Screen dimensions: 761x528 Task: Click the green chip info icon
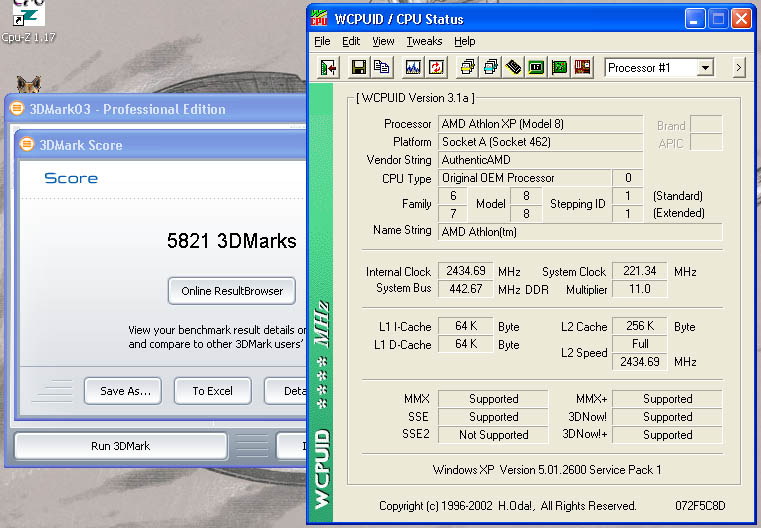(536, 67)
